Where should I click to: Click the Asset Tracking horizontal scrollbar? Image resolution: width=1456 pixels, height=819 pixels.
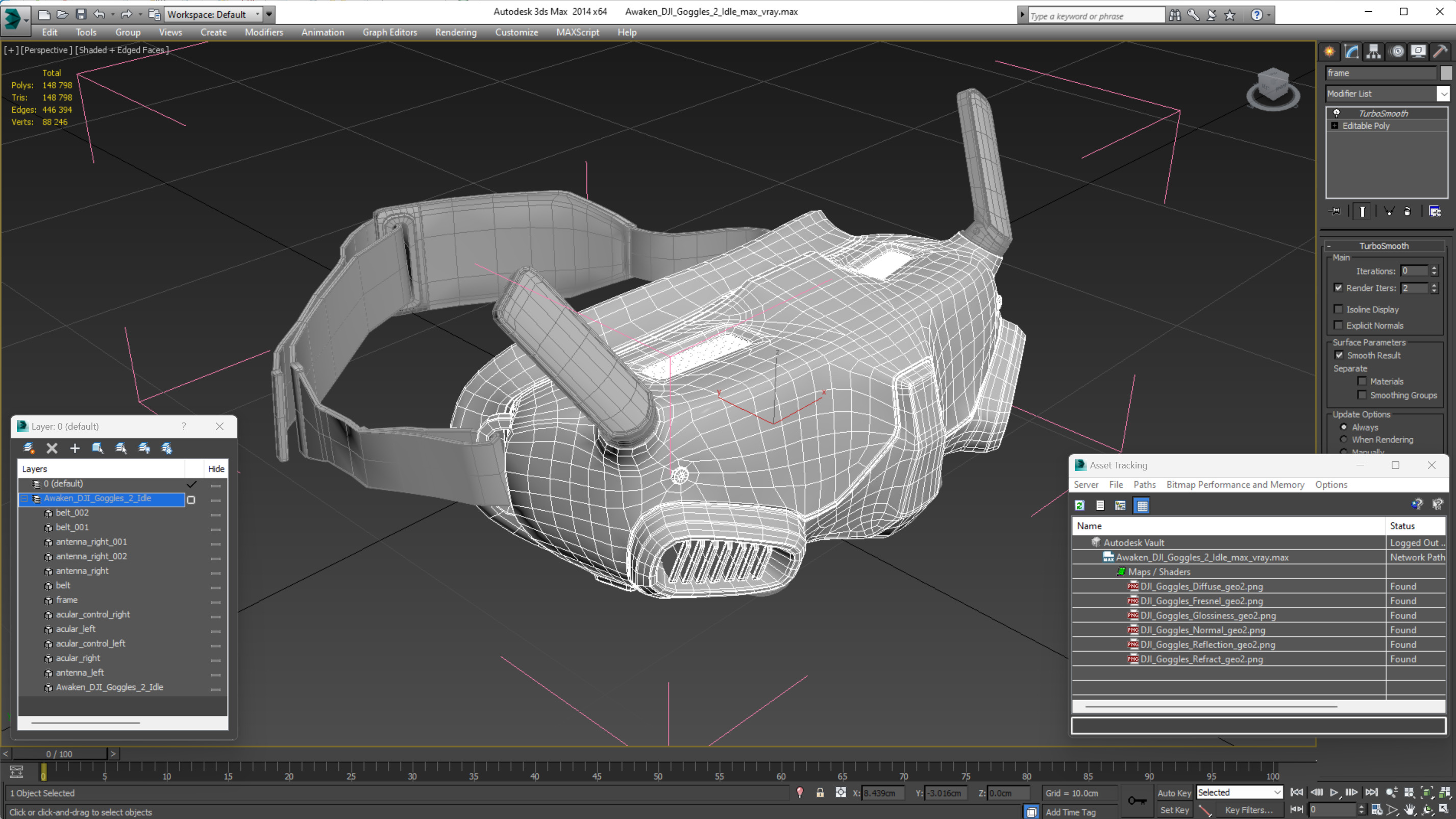pyautogui.click(x=1211, y=706)
